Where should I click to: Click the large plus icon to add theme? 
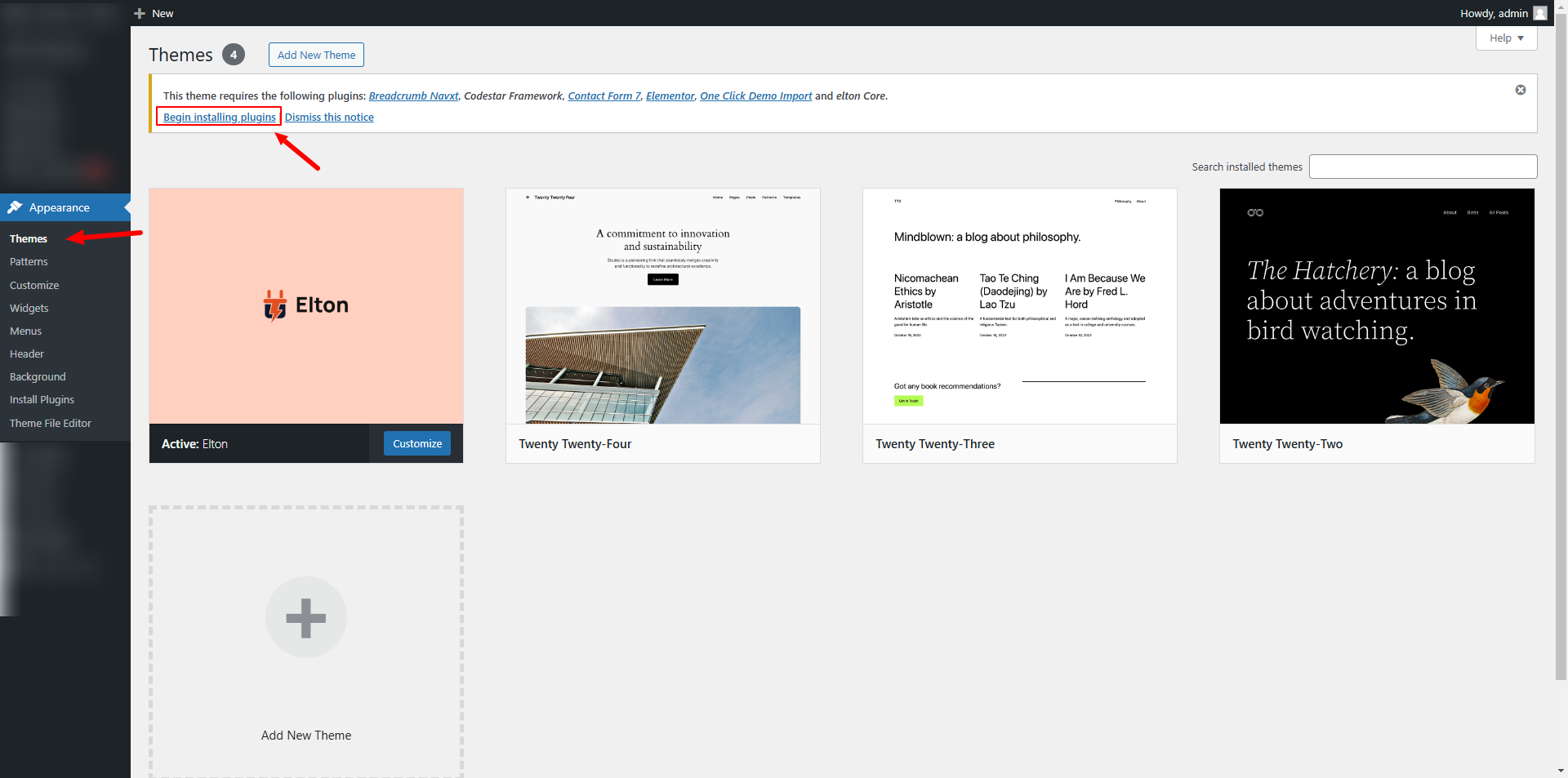click(x=306, y=618)
